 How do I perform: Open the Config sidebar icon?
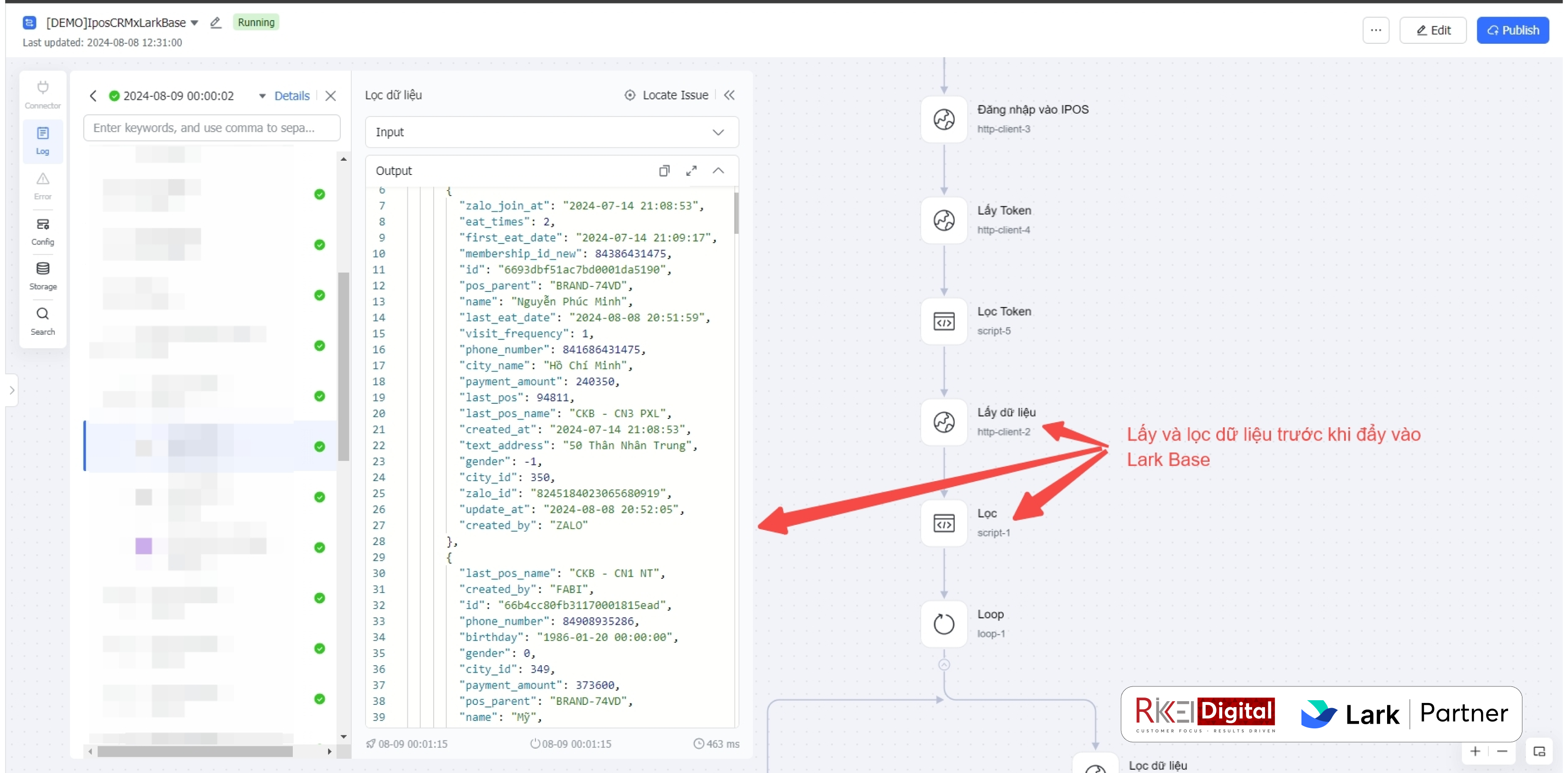(43, 231)
